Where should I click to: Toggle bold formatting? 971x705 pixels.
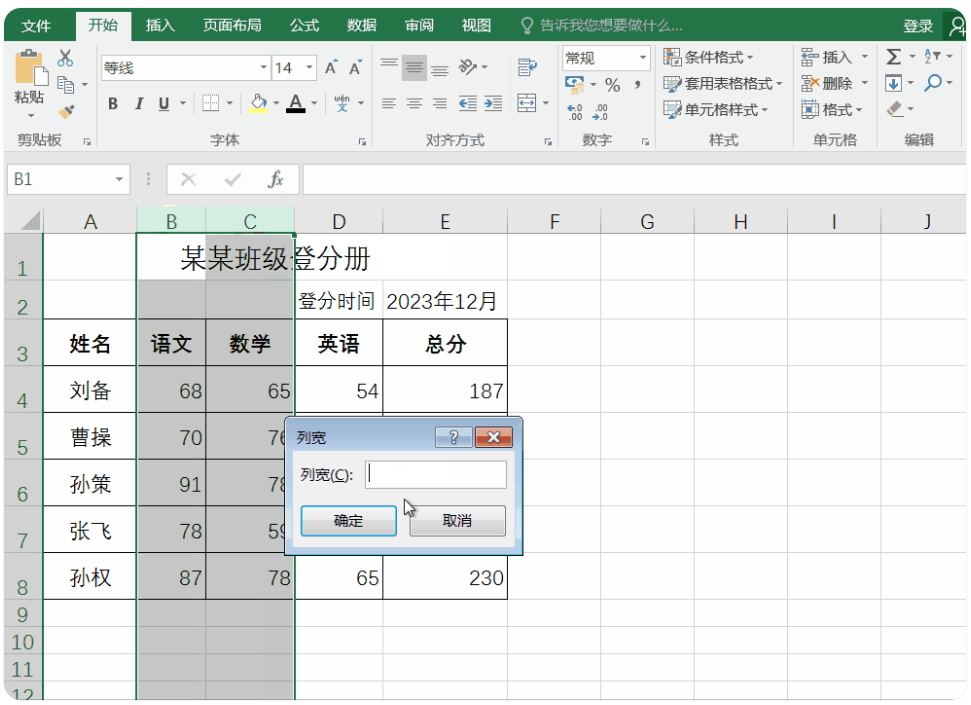113,103
